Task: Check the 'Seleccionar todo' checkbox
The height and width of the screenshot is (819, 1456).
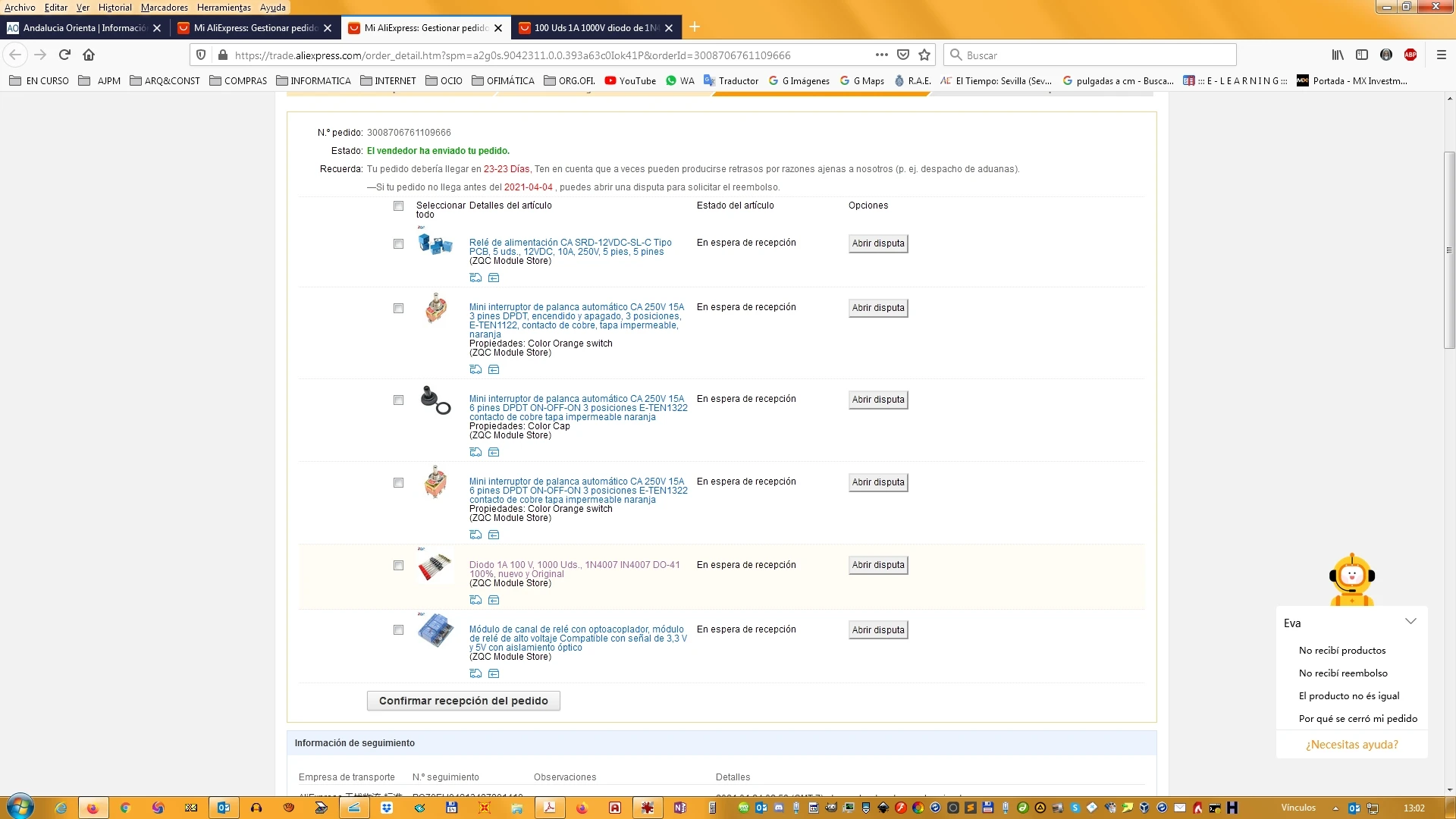Action: pyautogui.click(x=398, y=206)
